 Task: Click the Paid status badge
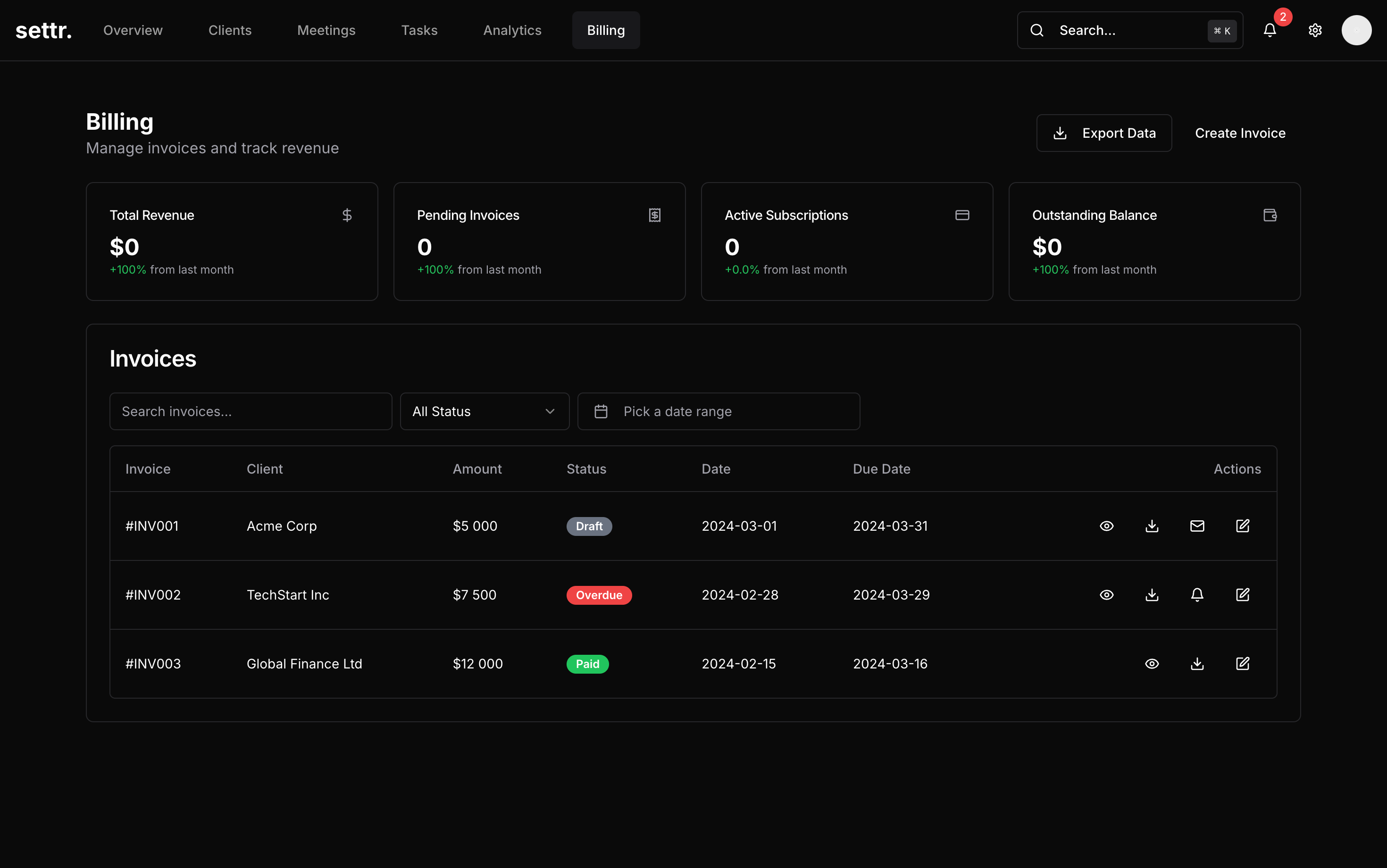point(587,664)
